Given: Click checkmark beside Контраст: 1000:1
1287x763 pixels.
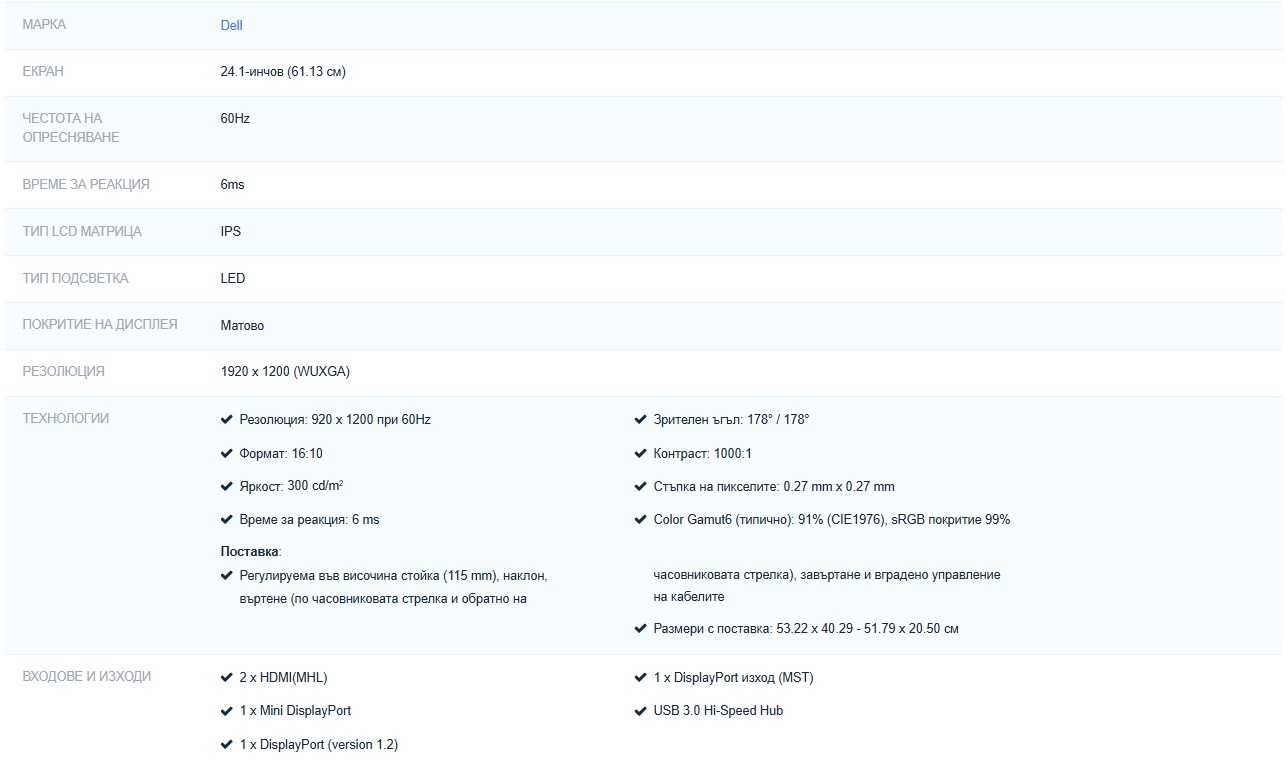Looking at the screenshot, I should [641, 454].
